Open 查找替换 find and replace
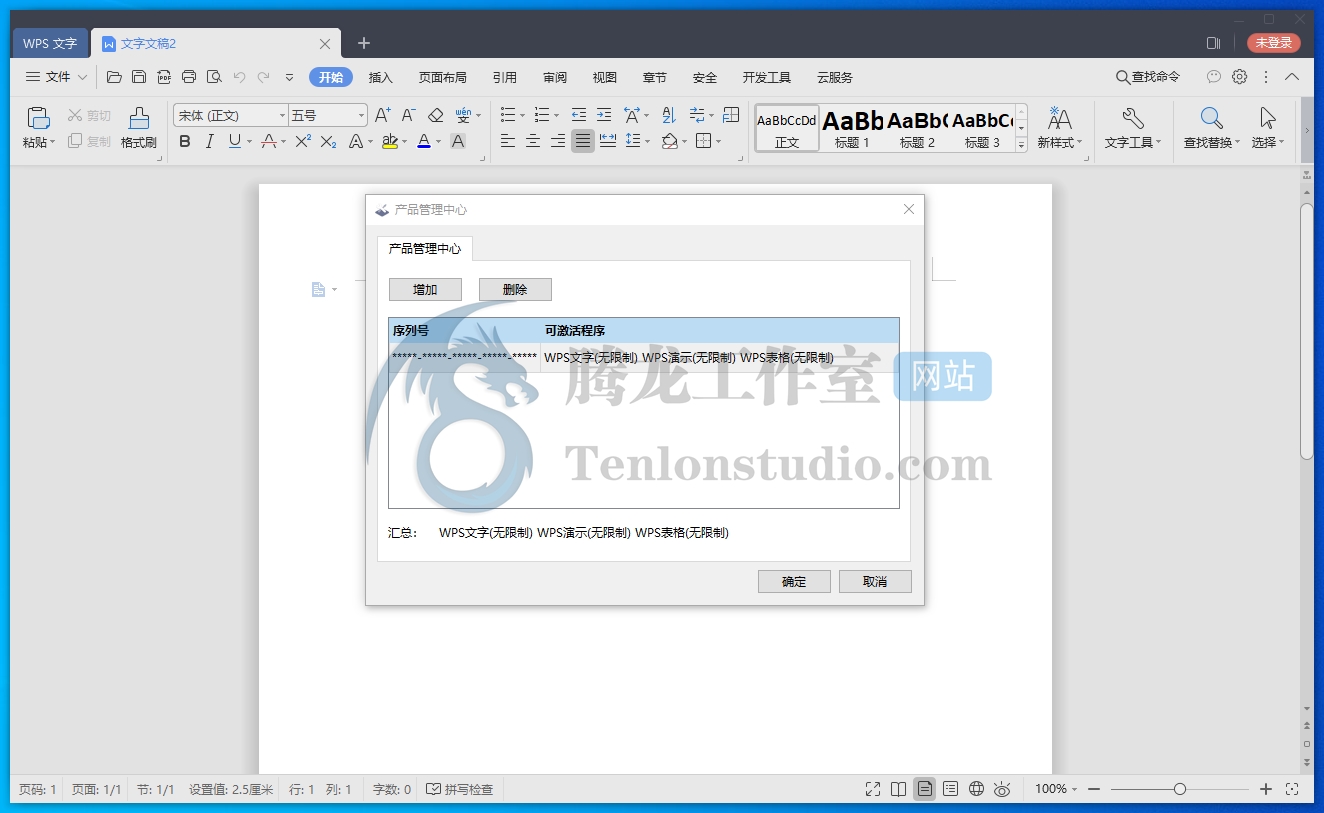 (1211, 128)
